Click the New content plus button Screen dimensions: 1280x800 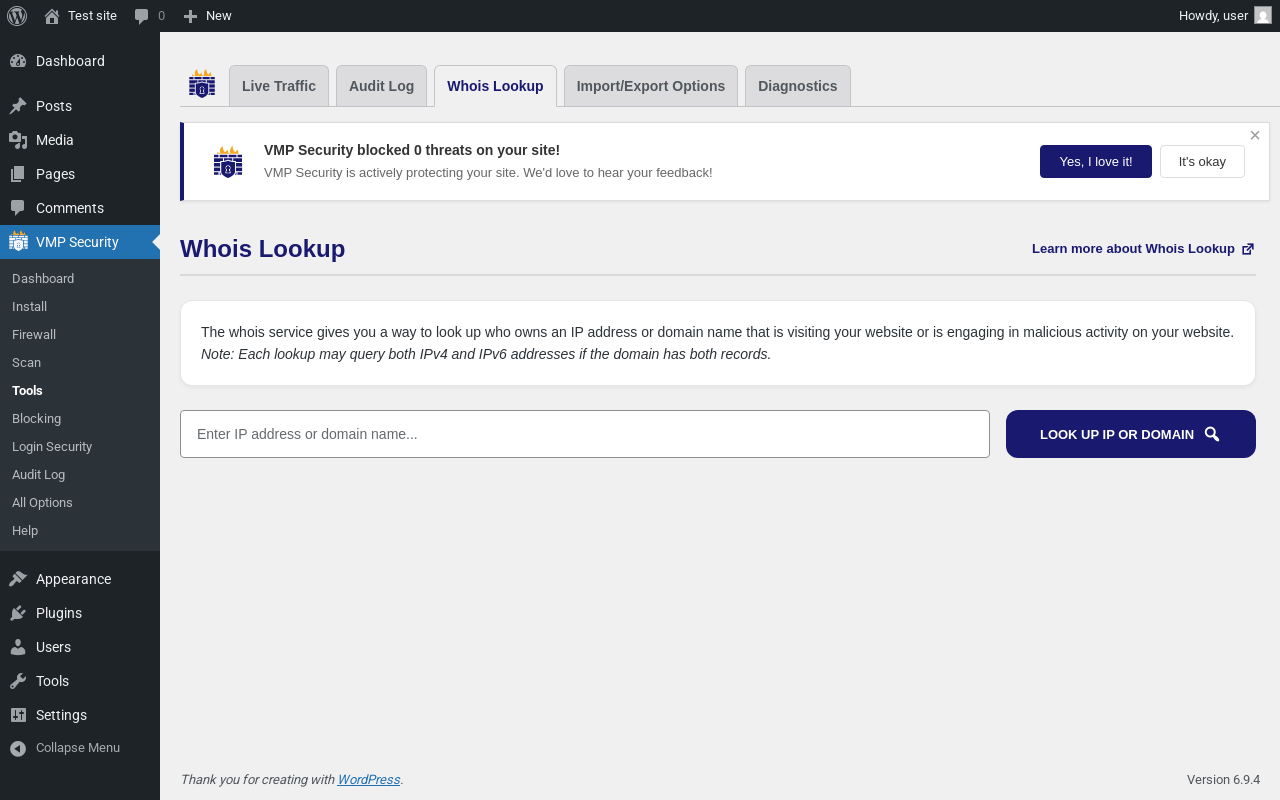tap(207, 16)
